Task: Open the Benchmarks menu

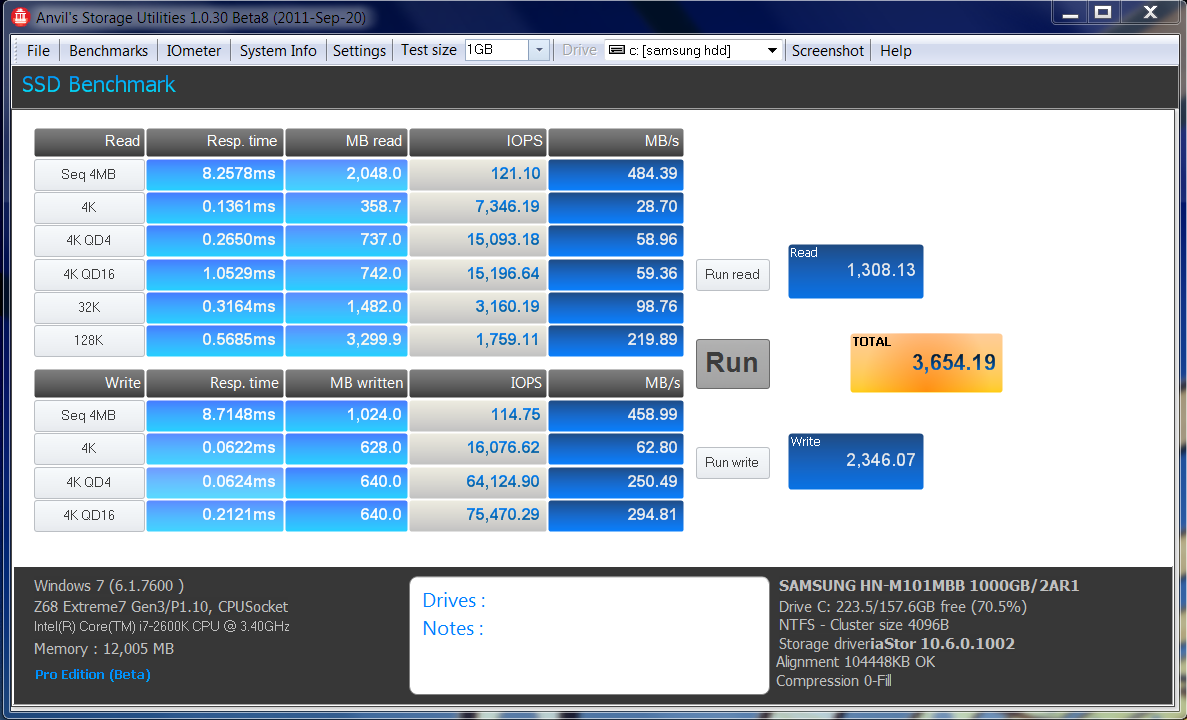Action: tap(108, 51)
